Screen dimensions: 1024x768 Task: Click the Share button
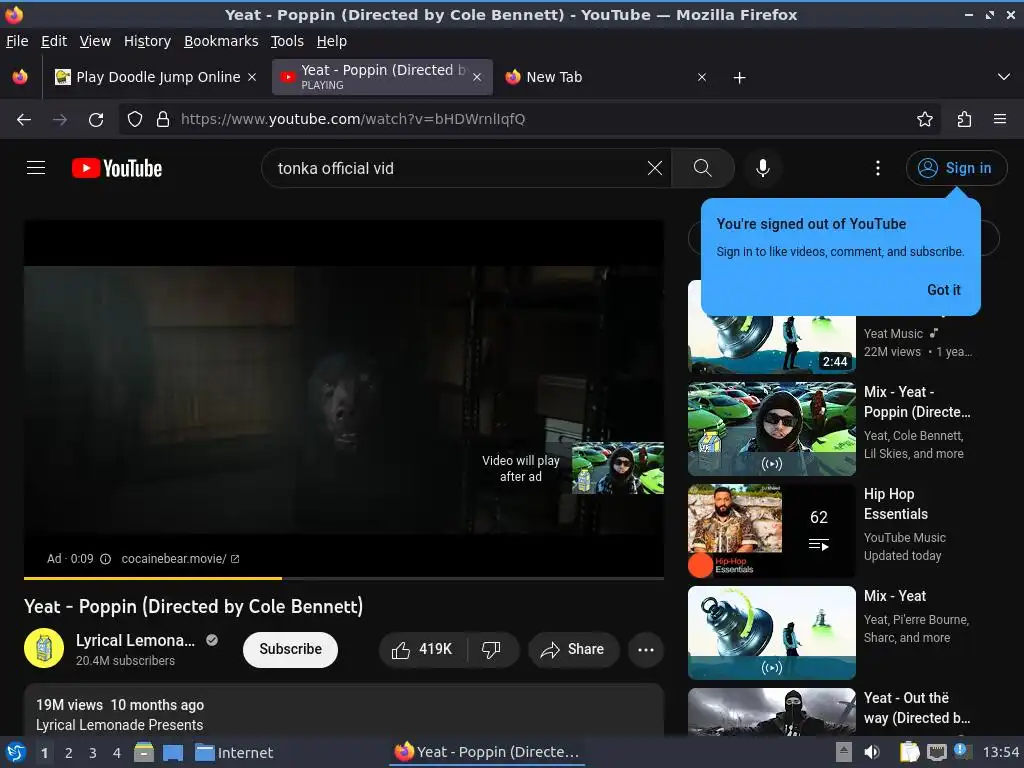pyautogui.click(x=573, y=649)
